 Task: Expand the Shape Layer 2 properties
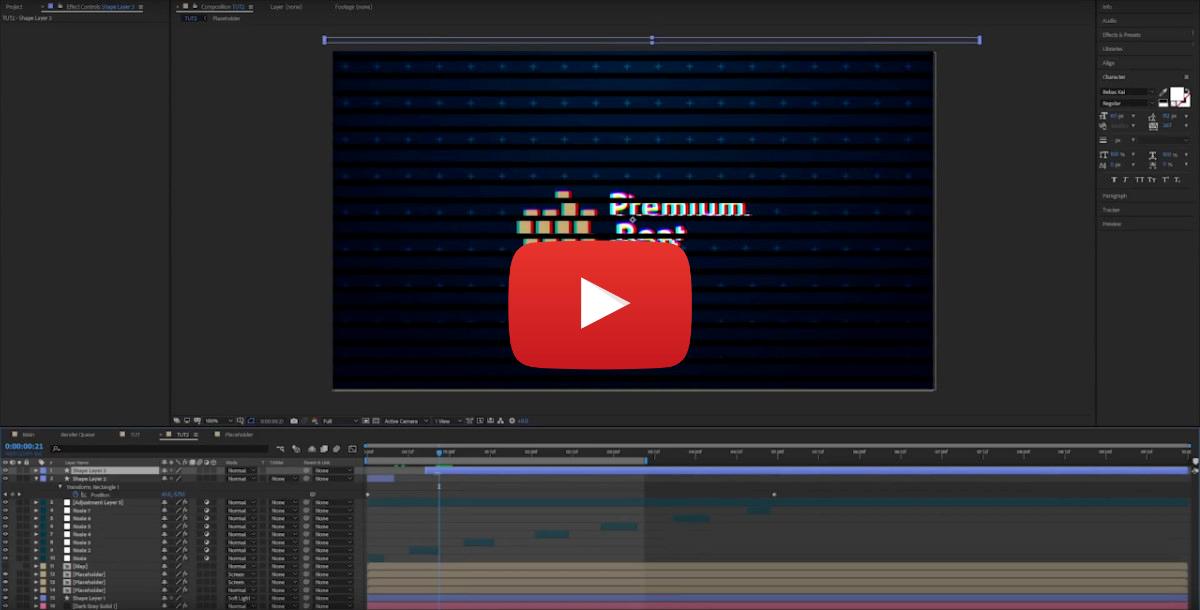[x=37, y=478]
